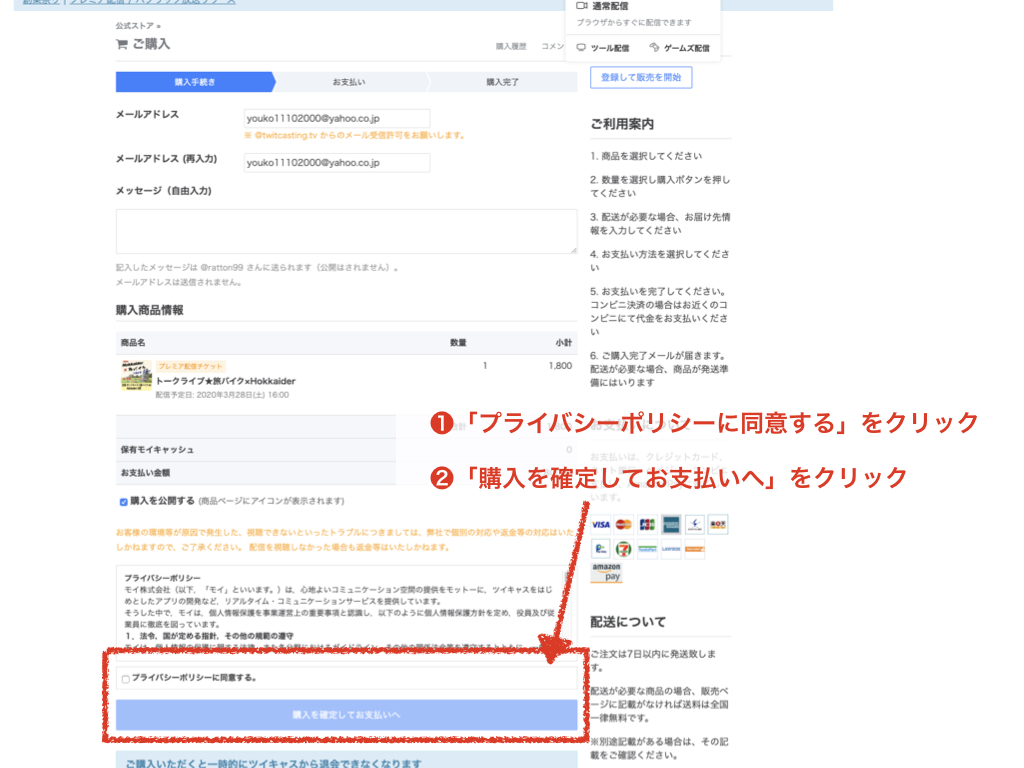
Task: Click the Hokkaider ticket product thumbnail
Action: click(x=136, y=375)
